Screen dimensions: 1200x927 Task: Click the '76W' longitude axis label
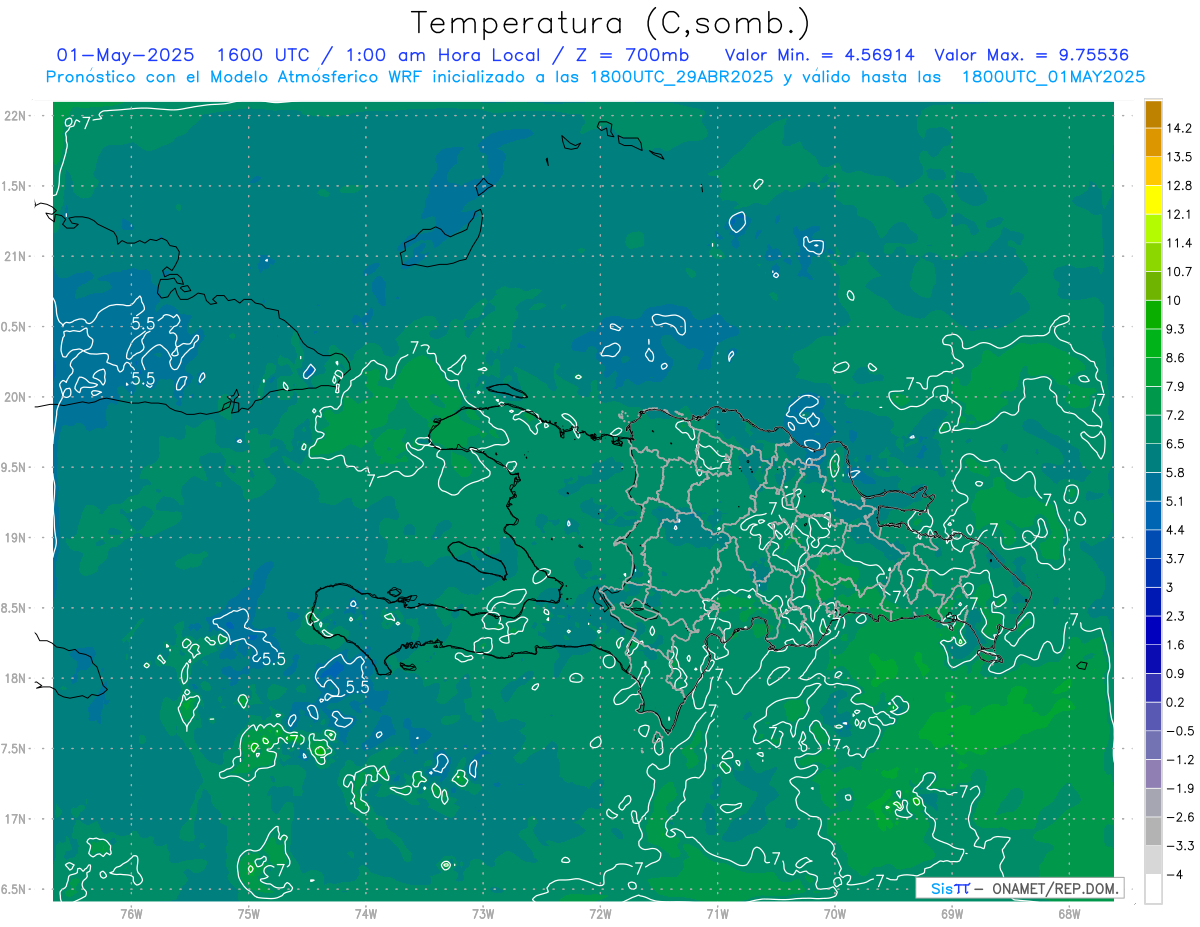[131, 913]
